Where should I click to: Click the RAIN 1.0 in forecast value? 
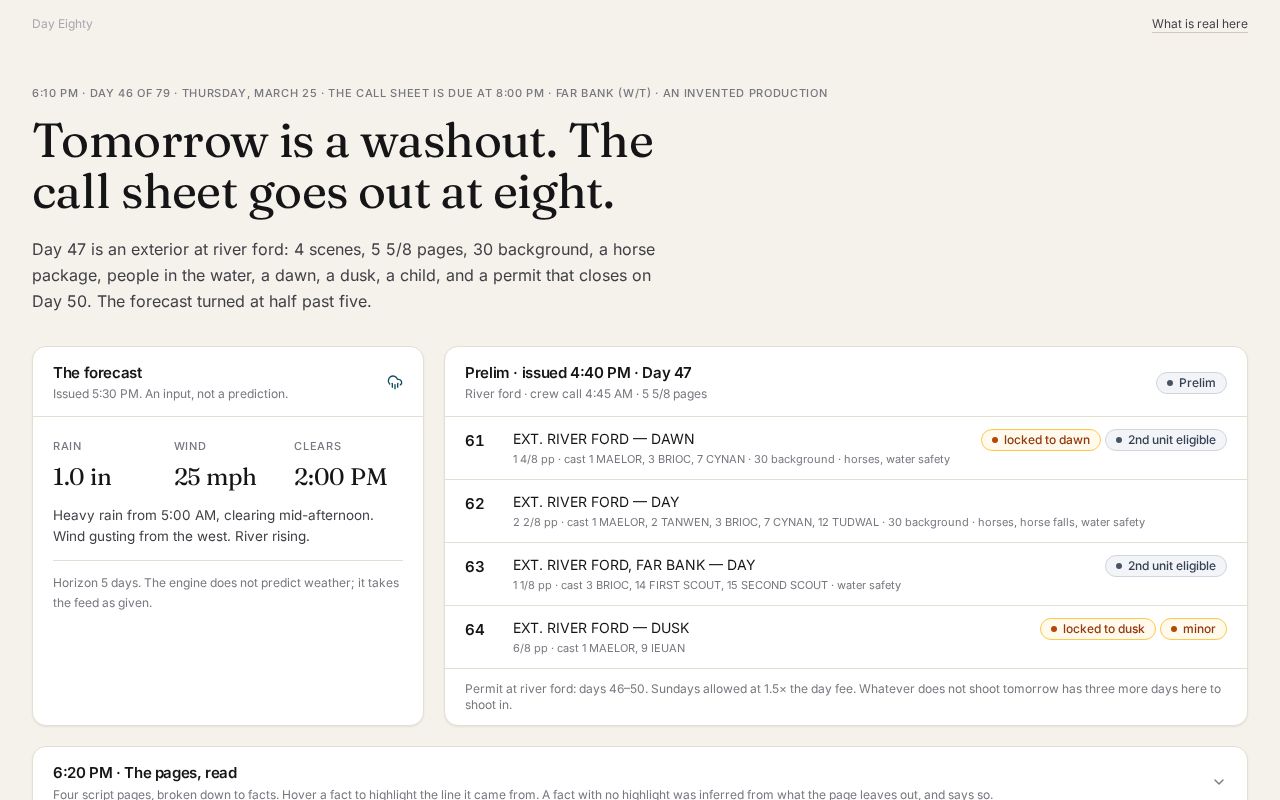tap(82, 477)
